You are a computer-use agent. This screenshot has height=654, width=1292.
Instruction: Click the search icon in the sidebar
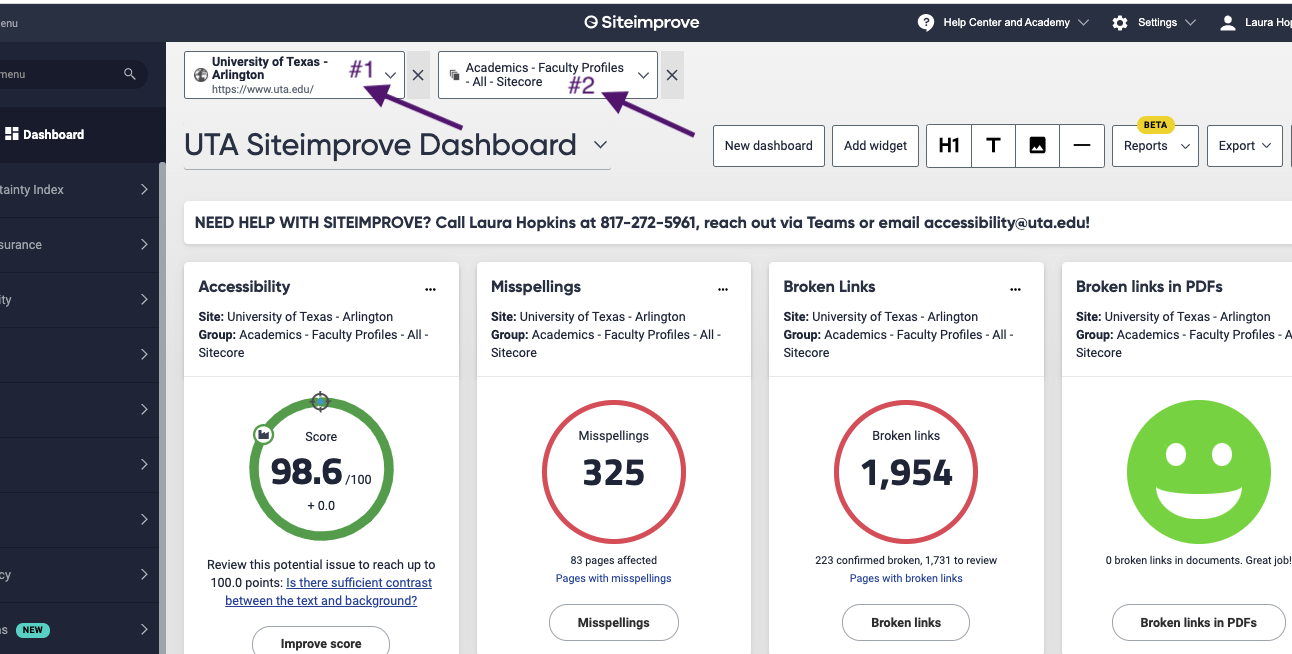[x=129, y=73]
